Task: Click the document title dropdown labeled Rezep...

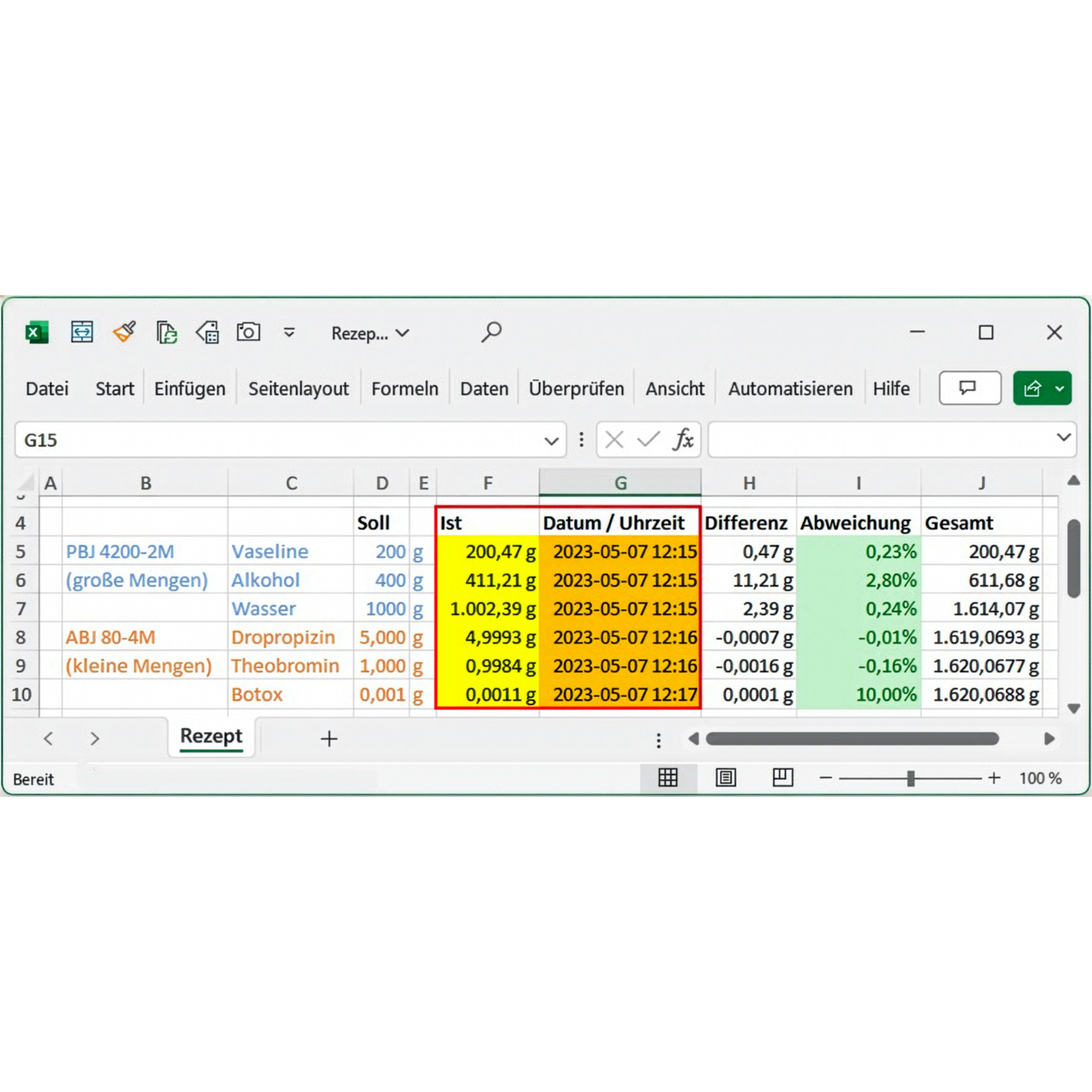Action: (370, 333)
